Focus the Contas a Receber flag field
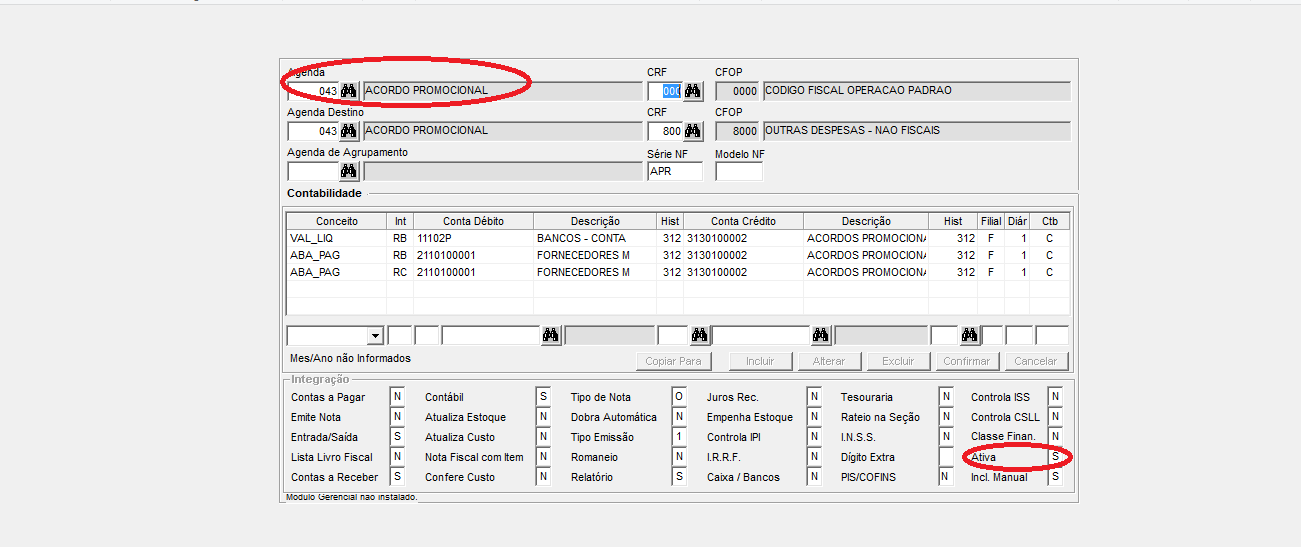This screenshot has height=547, width=1301. (397, 477)
